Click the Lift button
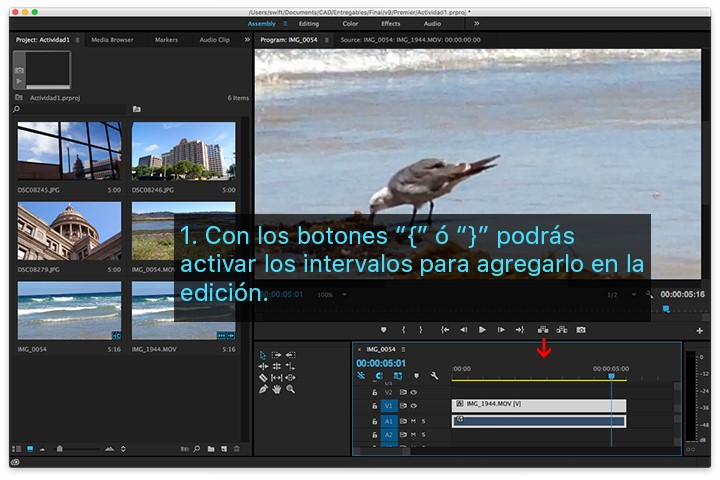Image resolution: width=720 pixels, height=480 pixels. pos(543,329)
